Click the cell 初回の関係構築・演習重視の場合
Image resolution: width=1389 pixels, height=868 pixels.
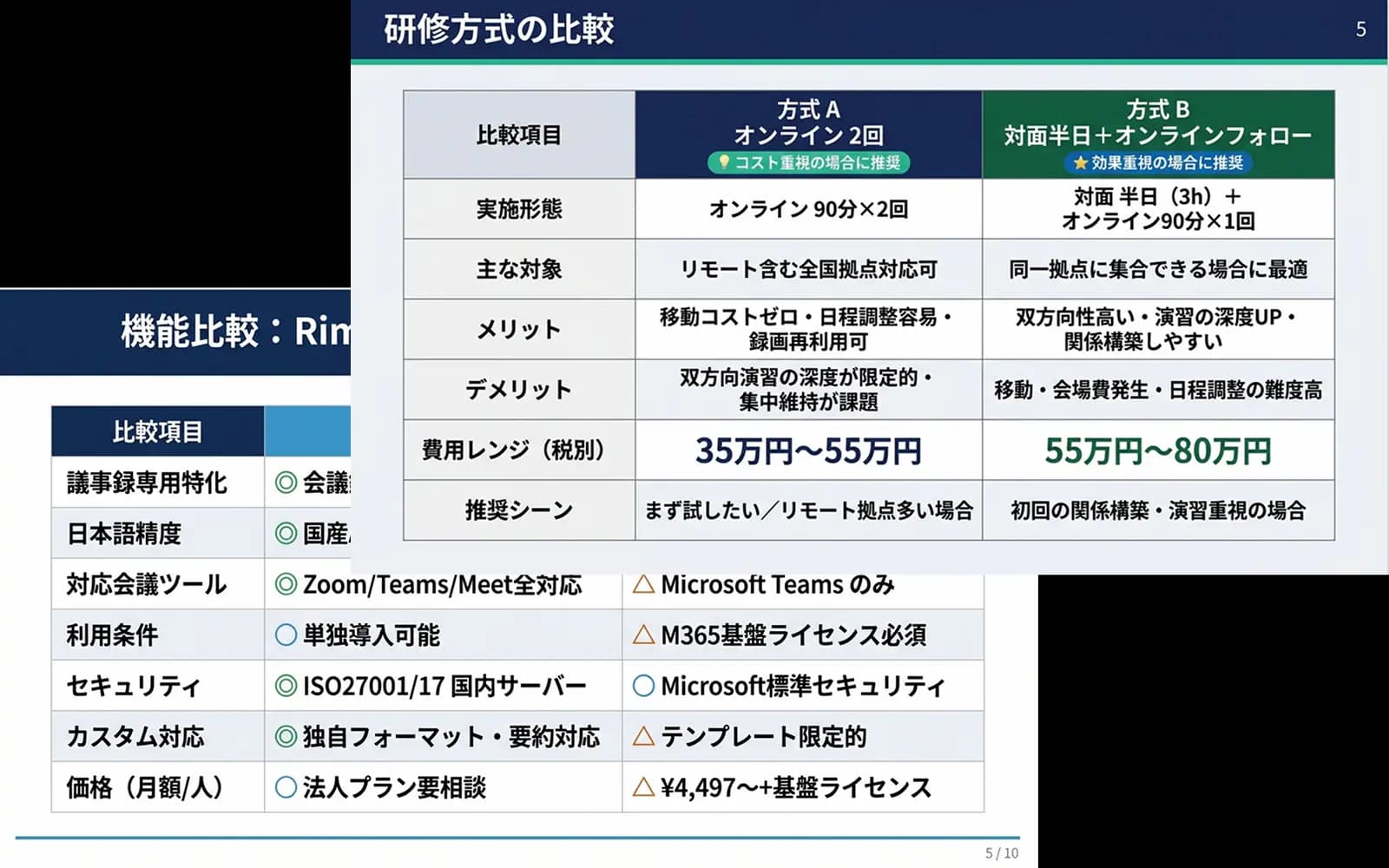[1158, 510]
